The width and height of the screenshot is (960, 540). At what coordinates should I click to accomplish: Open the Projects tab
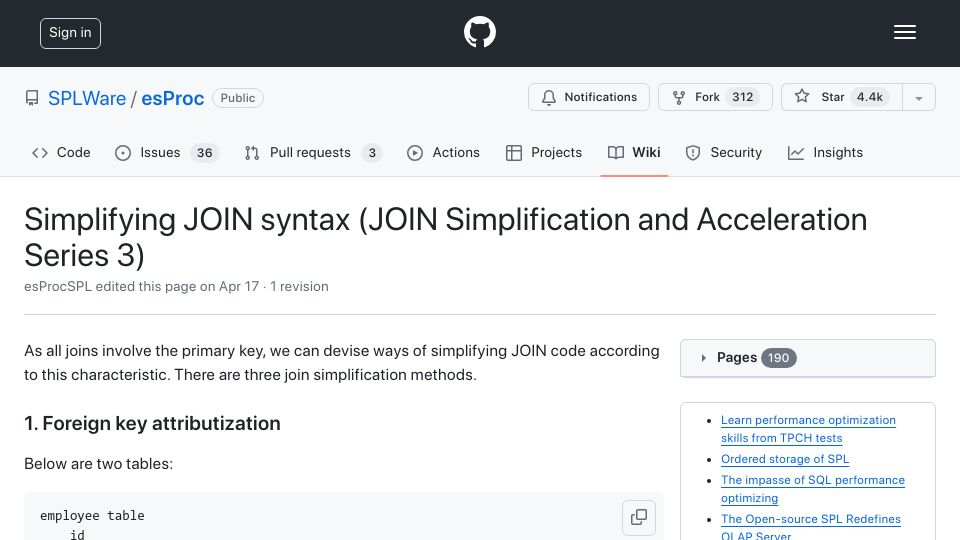[544, 152]
